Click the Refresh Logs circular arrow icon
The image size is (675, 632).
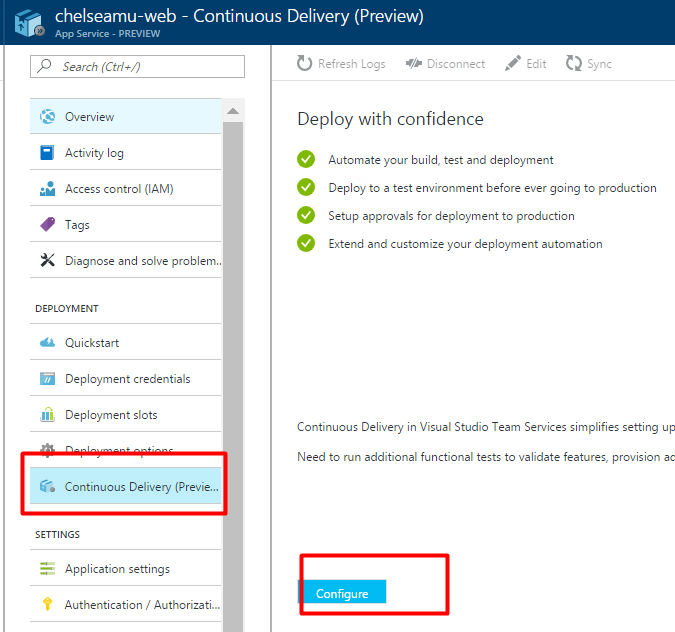pyautogui.click(x=304, y=63)
